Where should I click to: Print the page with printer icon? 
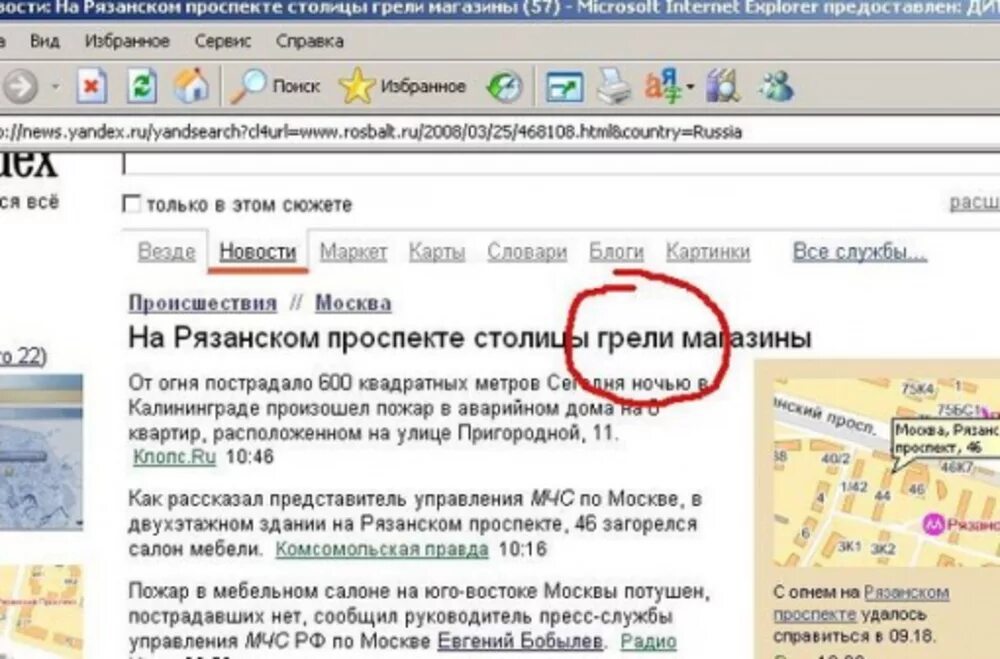pos(614,86)
